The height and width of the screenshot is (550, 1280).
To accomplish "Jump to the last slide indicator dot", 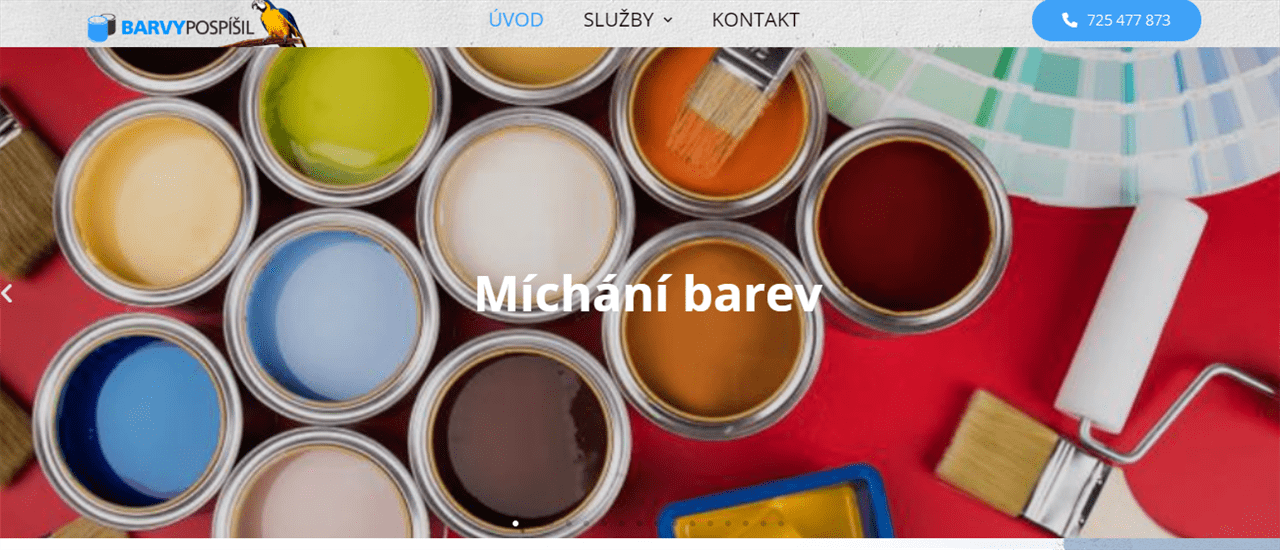I will 782,523.
